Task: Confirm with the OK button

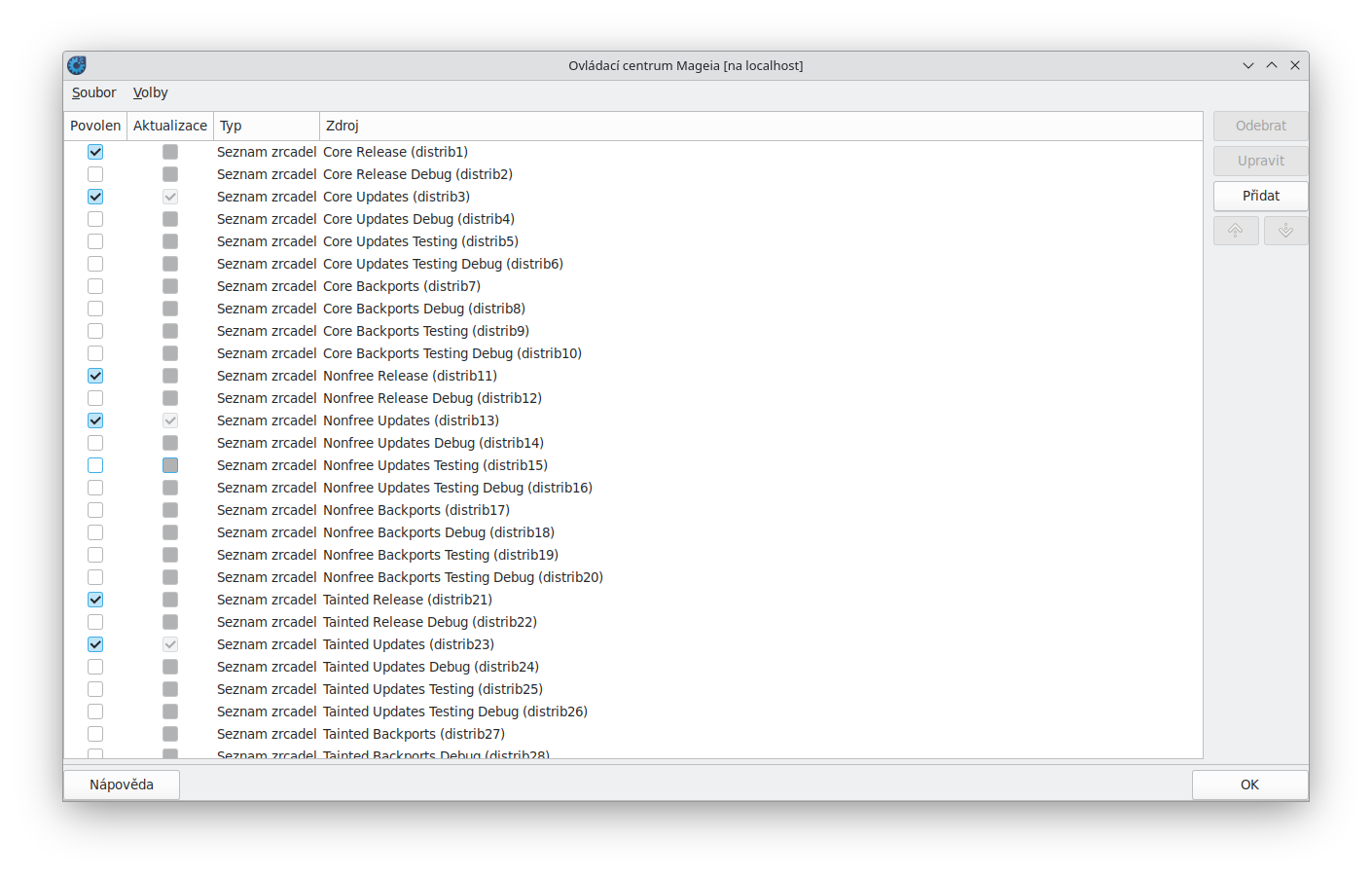Action: click(x=1249, y=785)
